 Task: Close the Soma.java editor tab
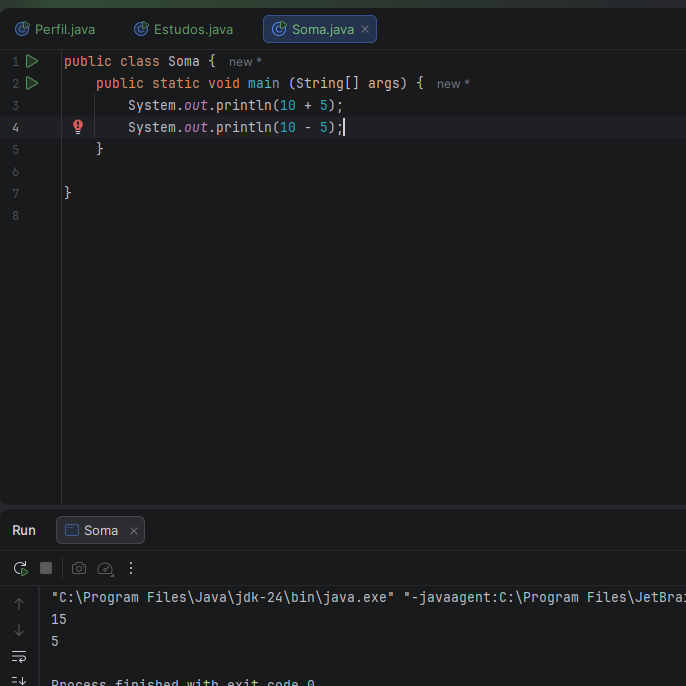[365, 30]
